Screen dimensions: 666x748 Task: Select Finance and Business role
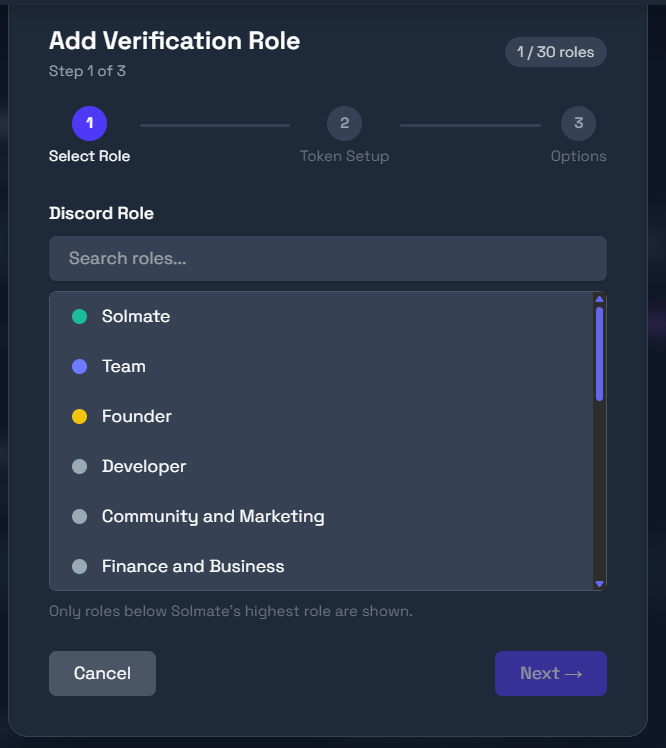[x=193, y=567]
